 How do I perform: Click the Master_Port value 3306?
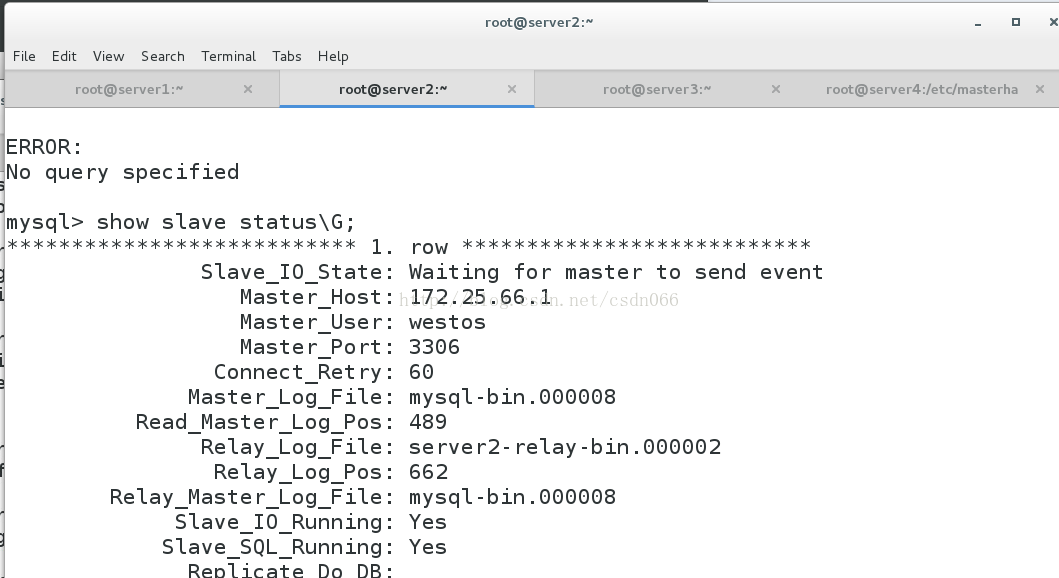434,347
